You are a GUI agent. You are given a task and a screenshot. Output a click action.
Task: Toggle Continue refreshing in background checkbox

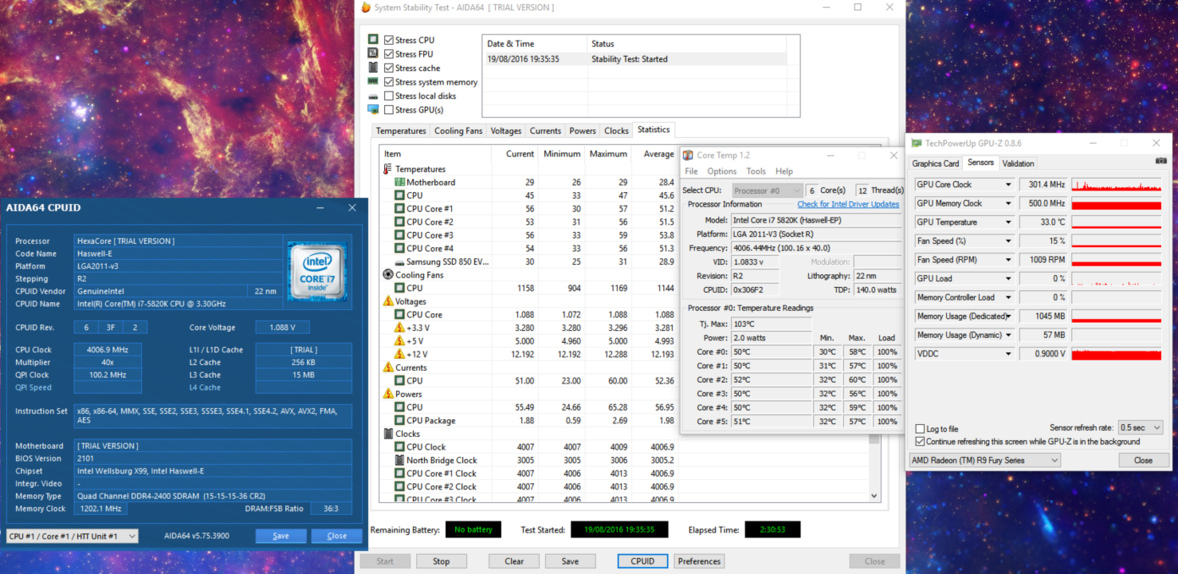pyautogui.click(x=921, y=442)
